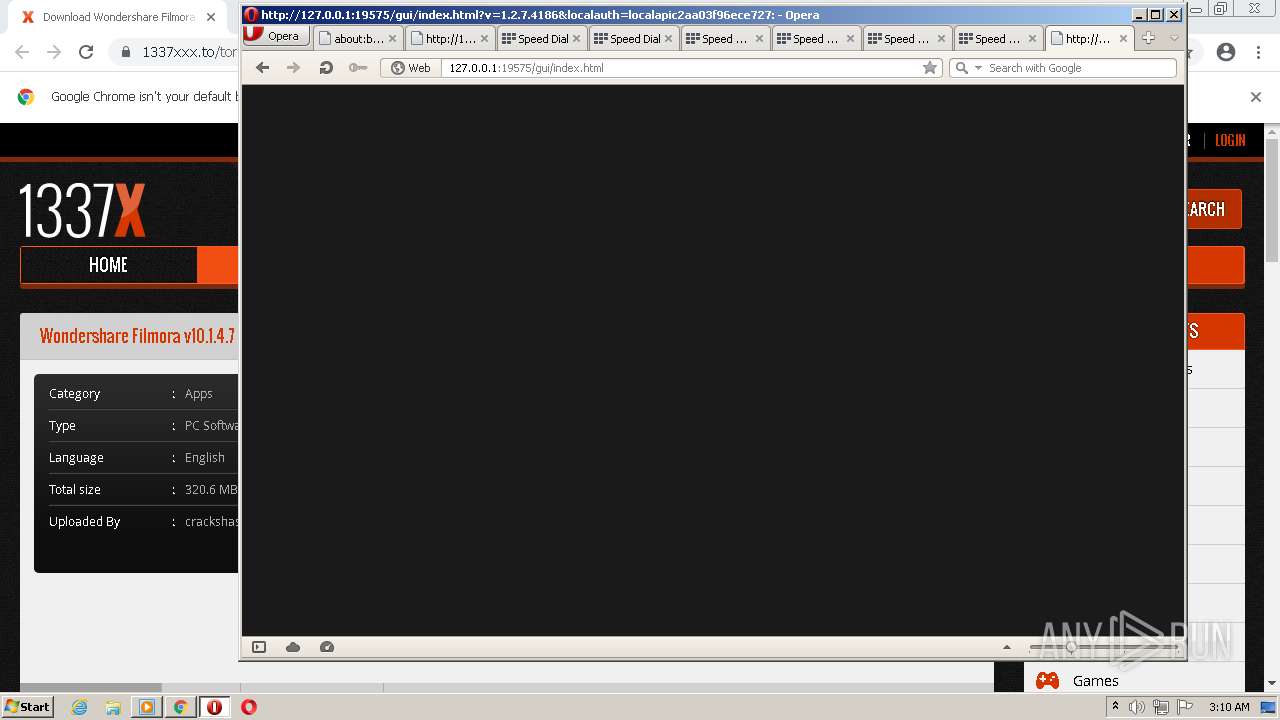This screenshot has height=720, width=1280.
Task: Bookmark page with star icon
Action: (930, 68)
